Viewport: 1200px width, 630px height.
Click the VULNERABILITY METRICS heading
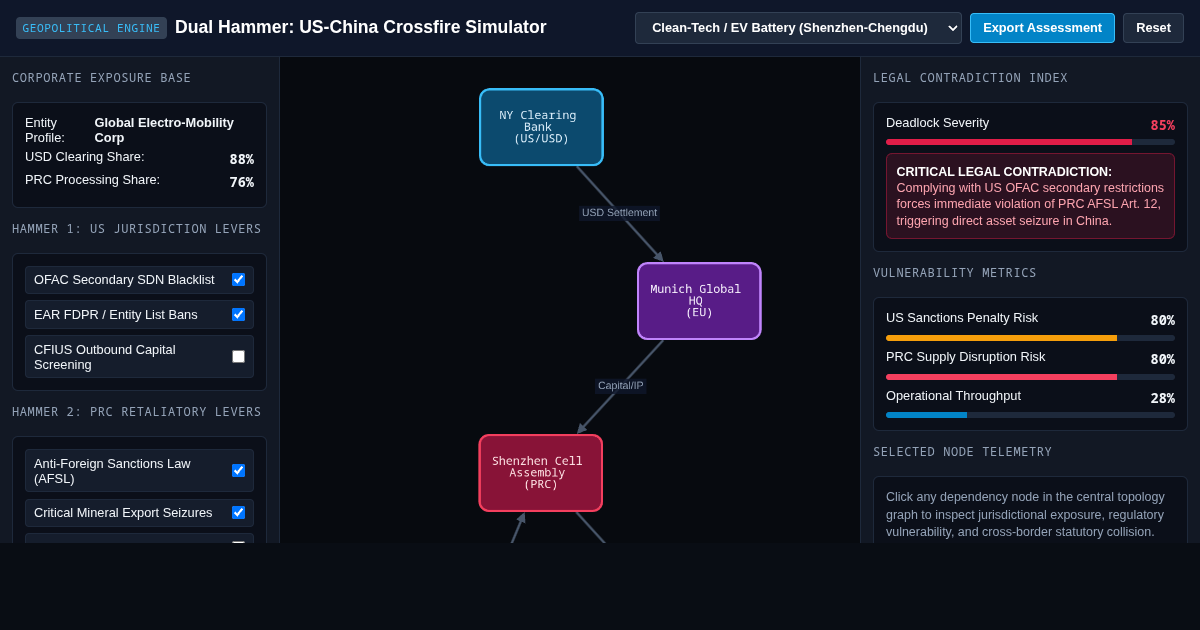955,273
